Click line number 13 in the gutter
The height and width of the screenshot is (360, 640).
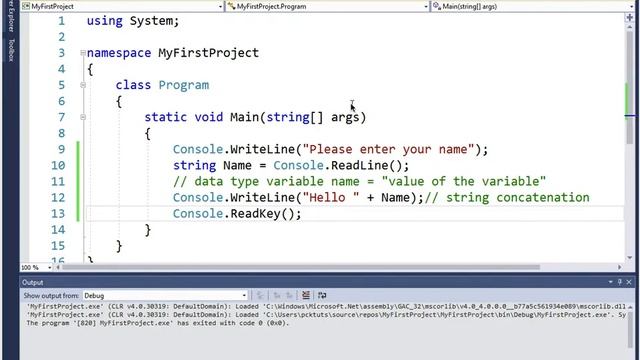(x=58, y=214)
